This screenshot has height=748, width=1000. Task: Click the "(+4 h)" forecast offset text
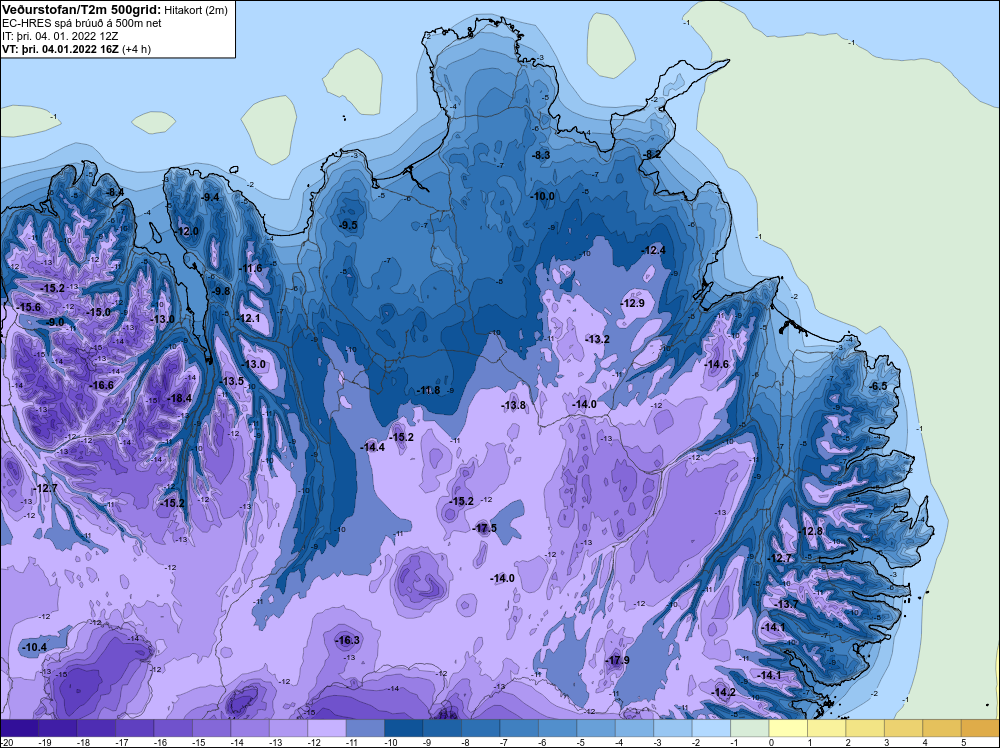click(136, 49)
